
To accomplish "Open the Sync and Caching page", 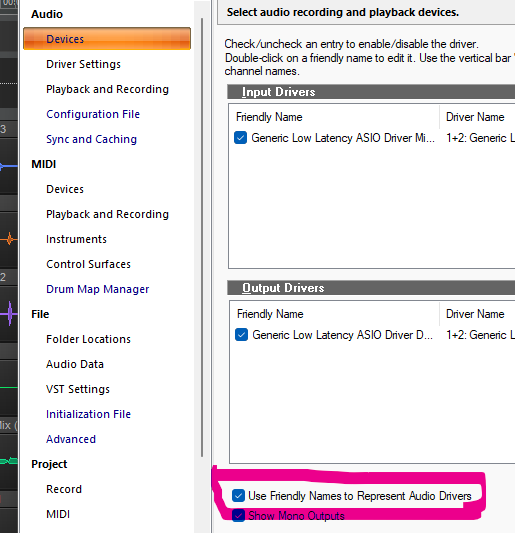I will [91, 139].
